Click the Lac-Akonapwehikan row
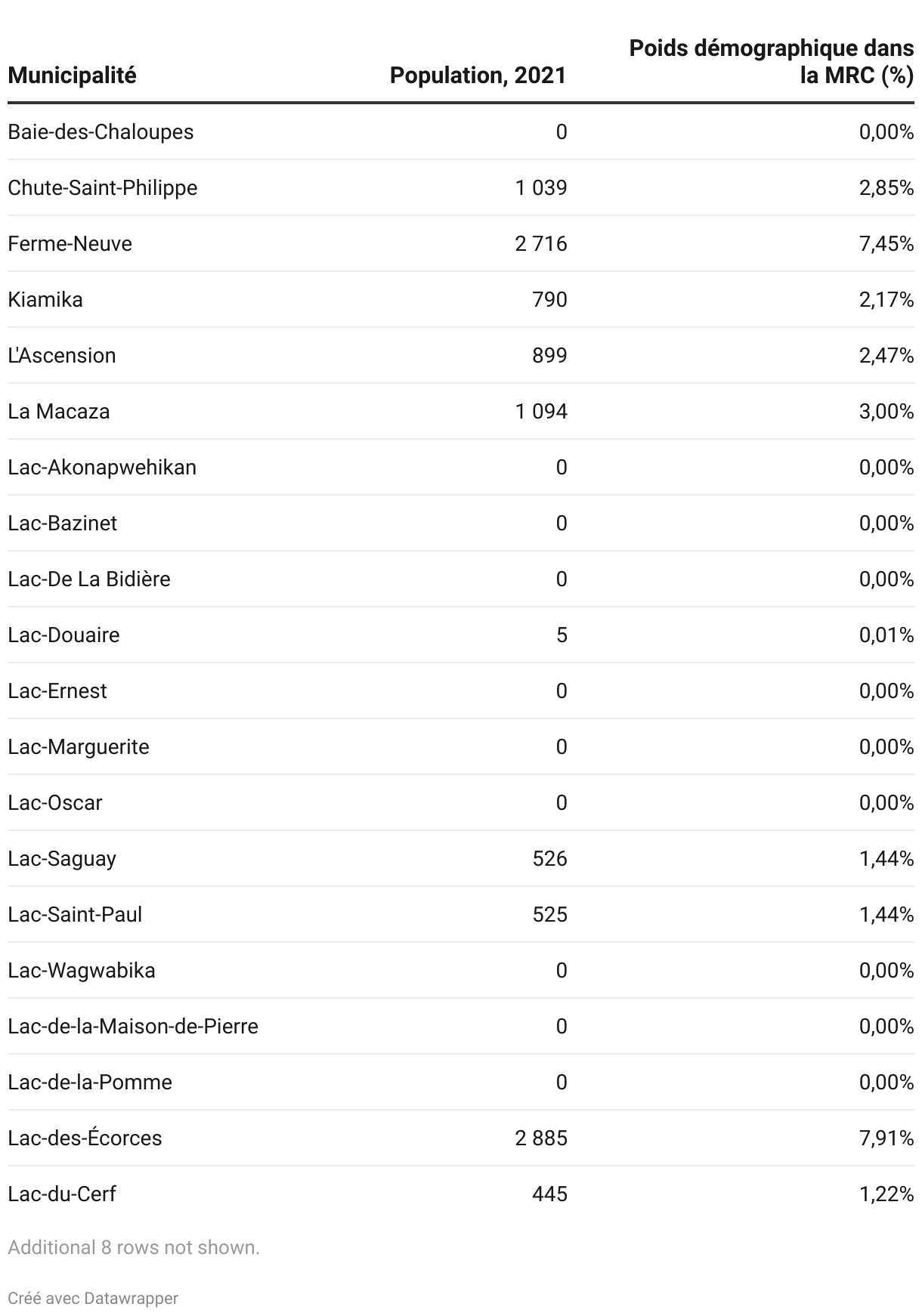This screenshot has height=1316, width=922. pyautogui.click(x=461, y=468)
